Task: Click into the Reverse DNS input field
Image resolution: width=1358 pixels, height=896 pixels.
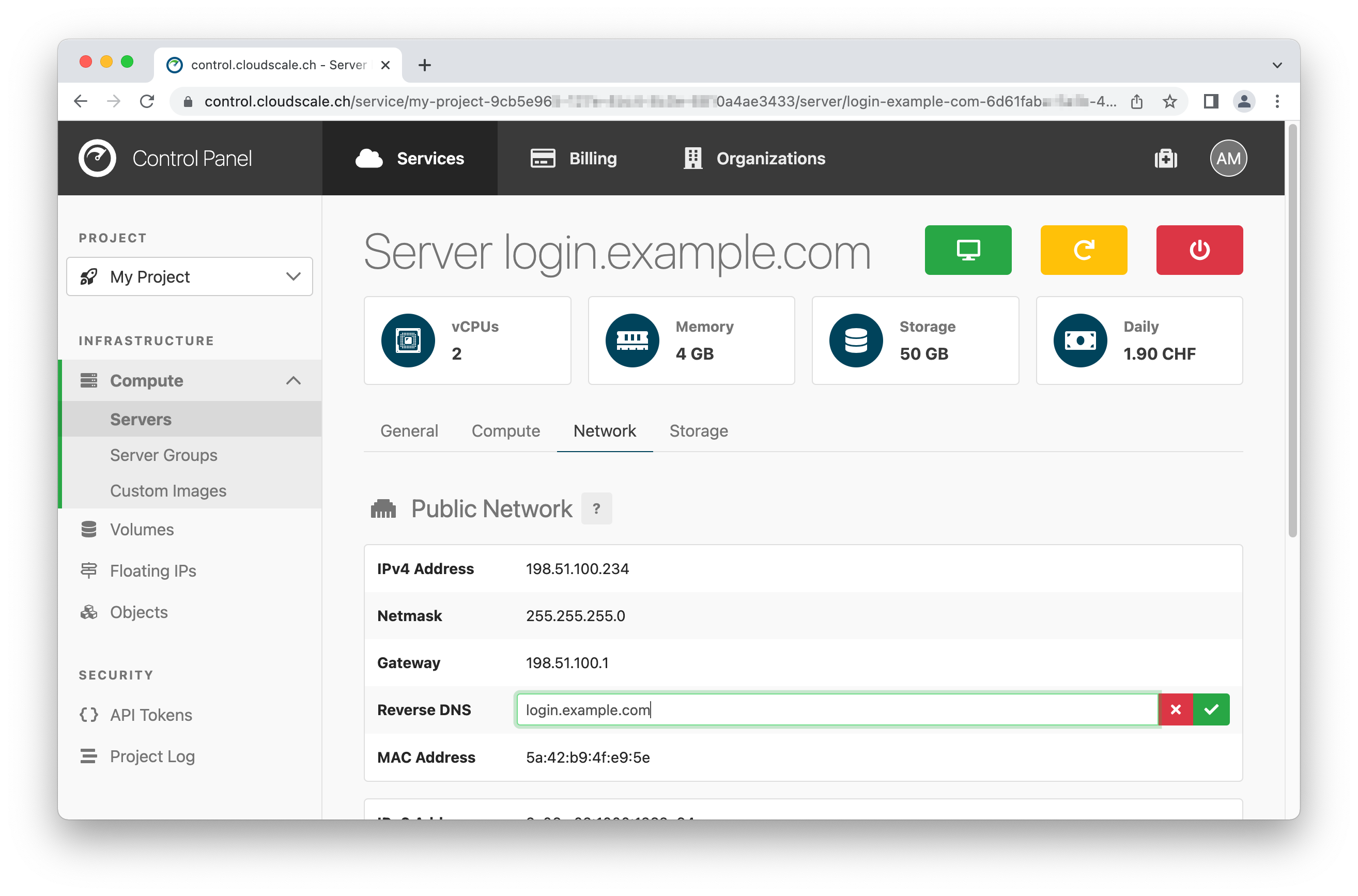Action: 837,709
